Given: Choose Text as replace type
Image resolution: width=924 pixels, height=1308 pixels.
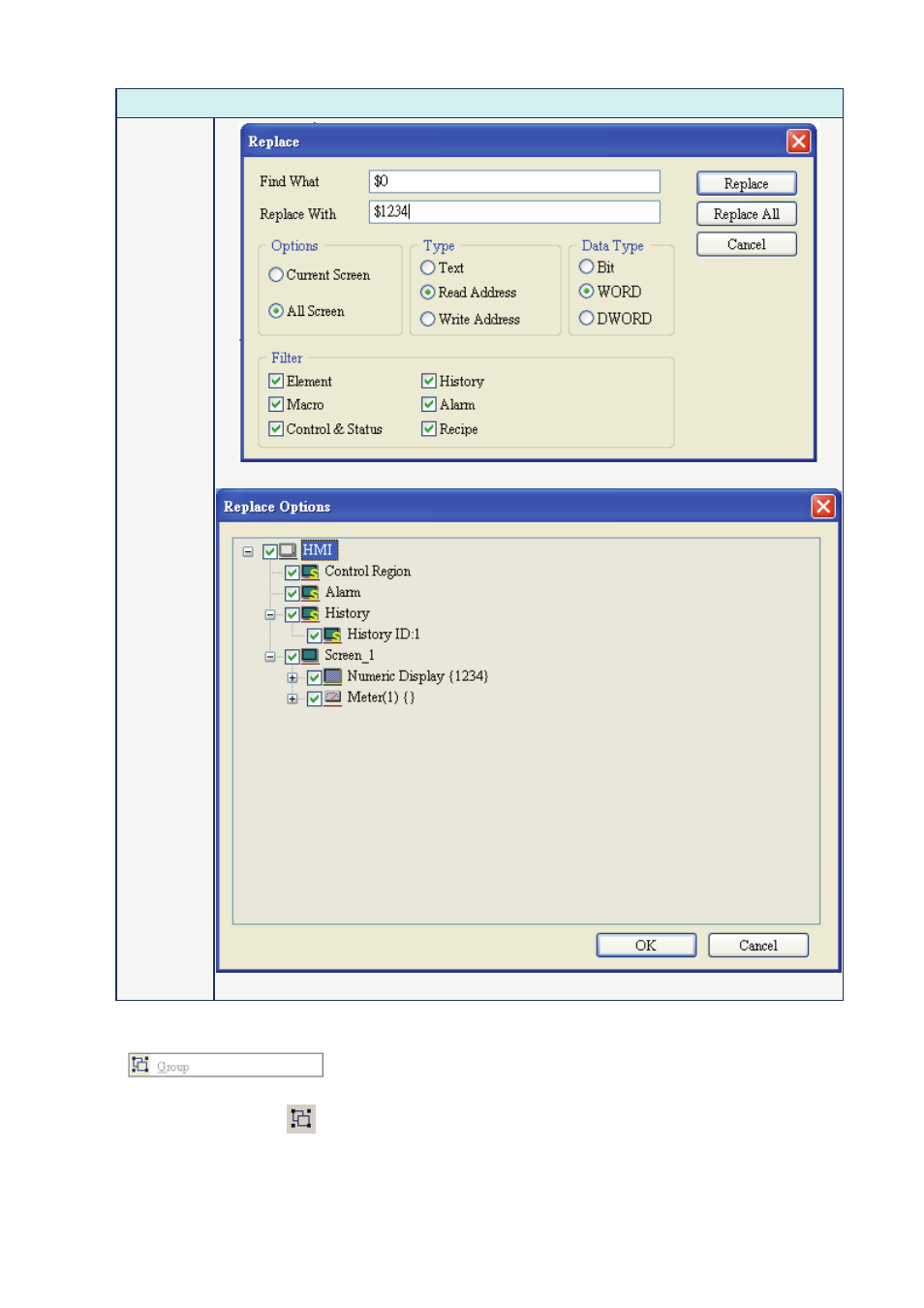Looking at the screenshot, I should pos(427,267).
